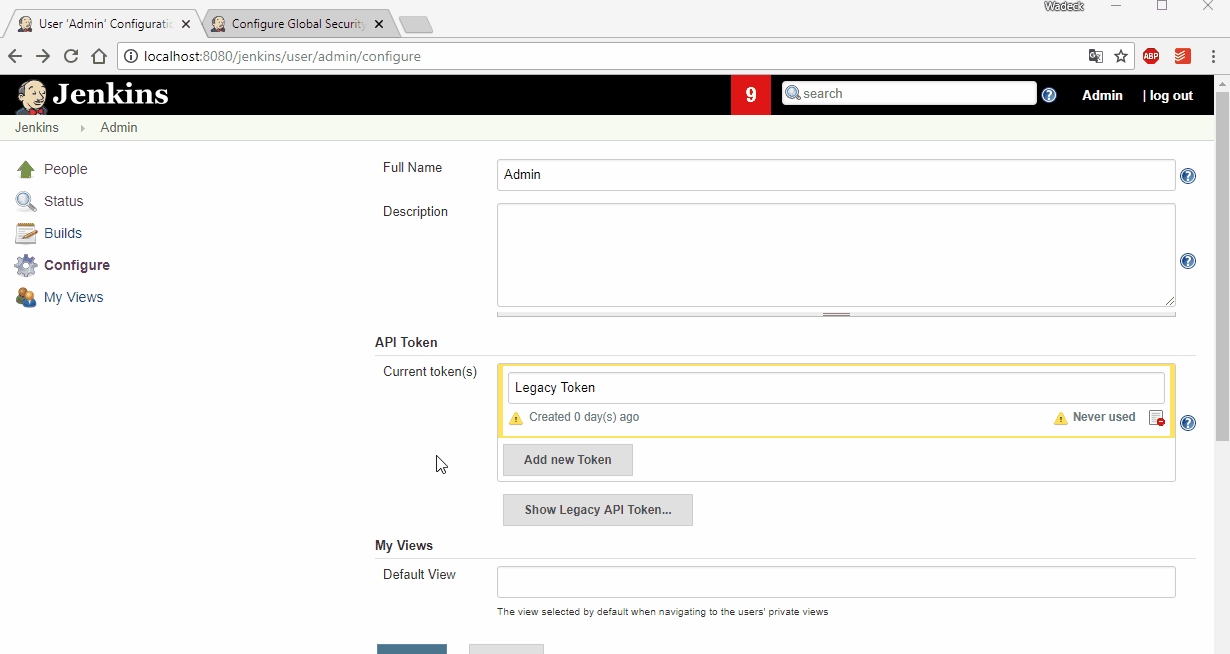Revoke the Legacy Token with delete icon
Screen dimensions: 1230x654
(1156, 418)
